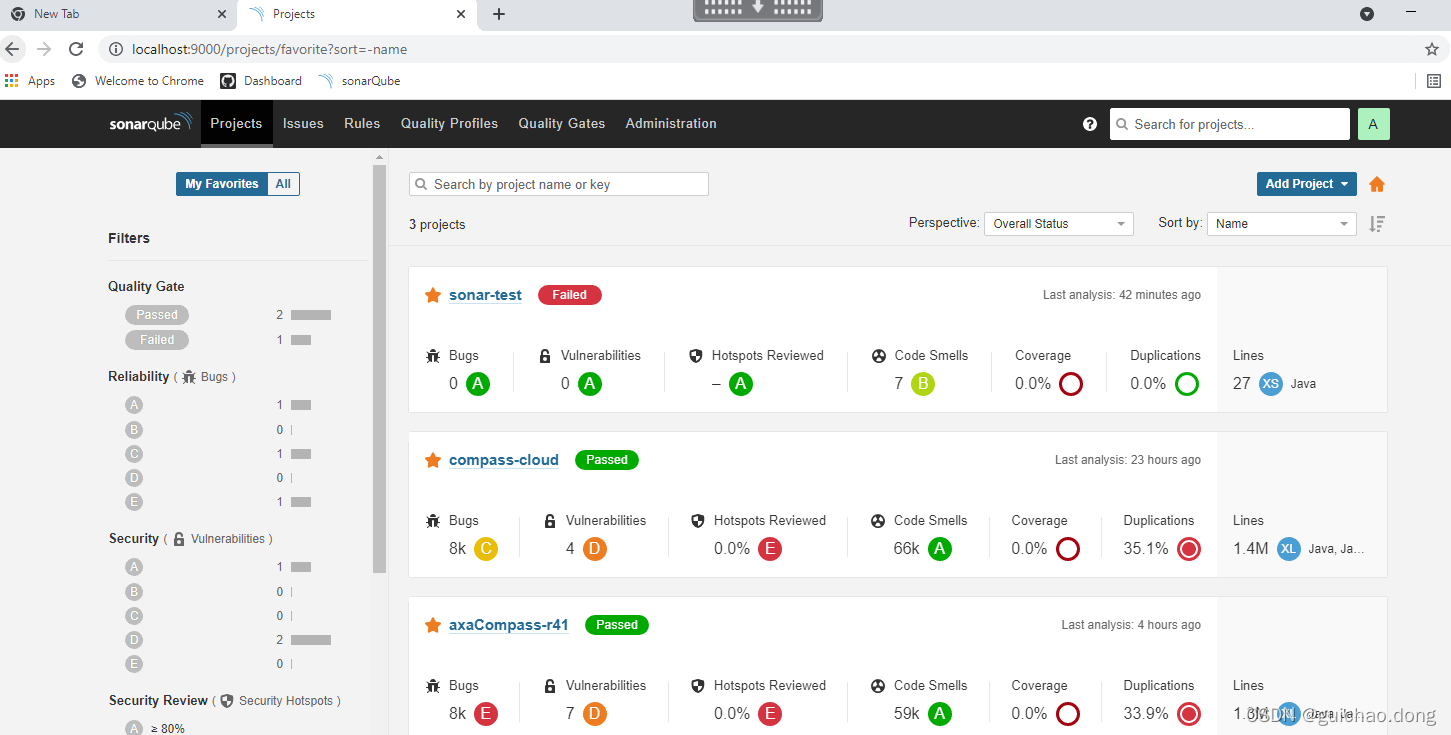The height and width of the screenshot is (735, 1451).
Task: Click the GitHub Dashboard bookmark
Action: click(261, 81)
